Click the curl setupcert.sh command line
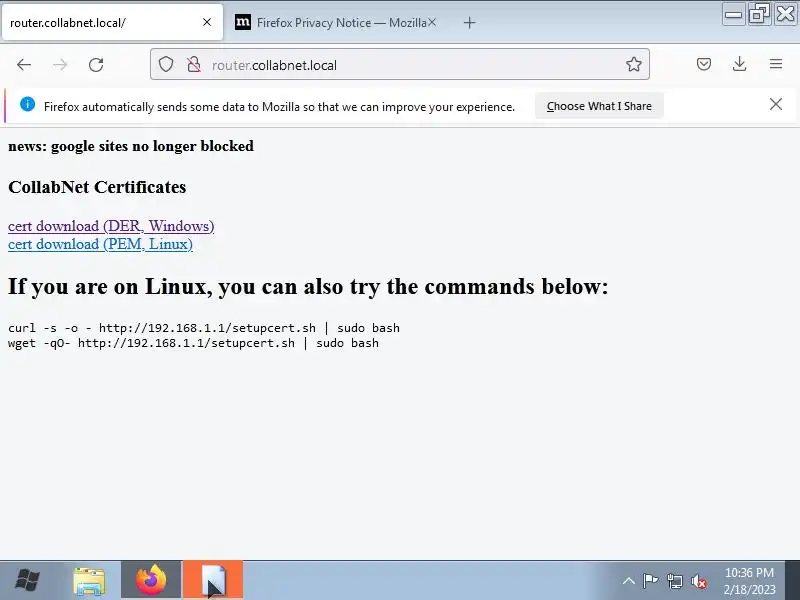800x600 pixels. [x=204, y=328]
